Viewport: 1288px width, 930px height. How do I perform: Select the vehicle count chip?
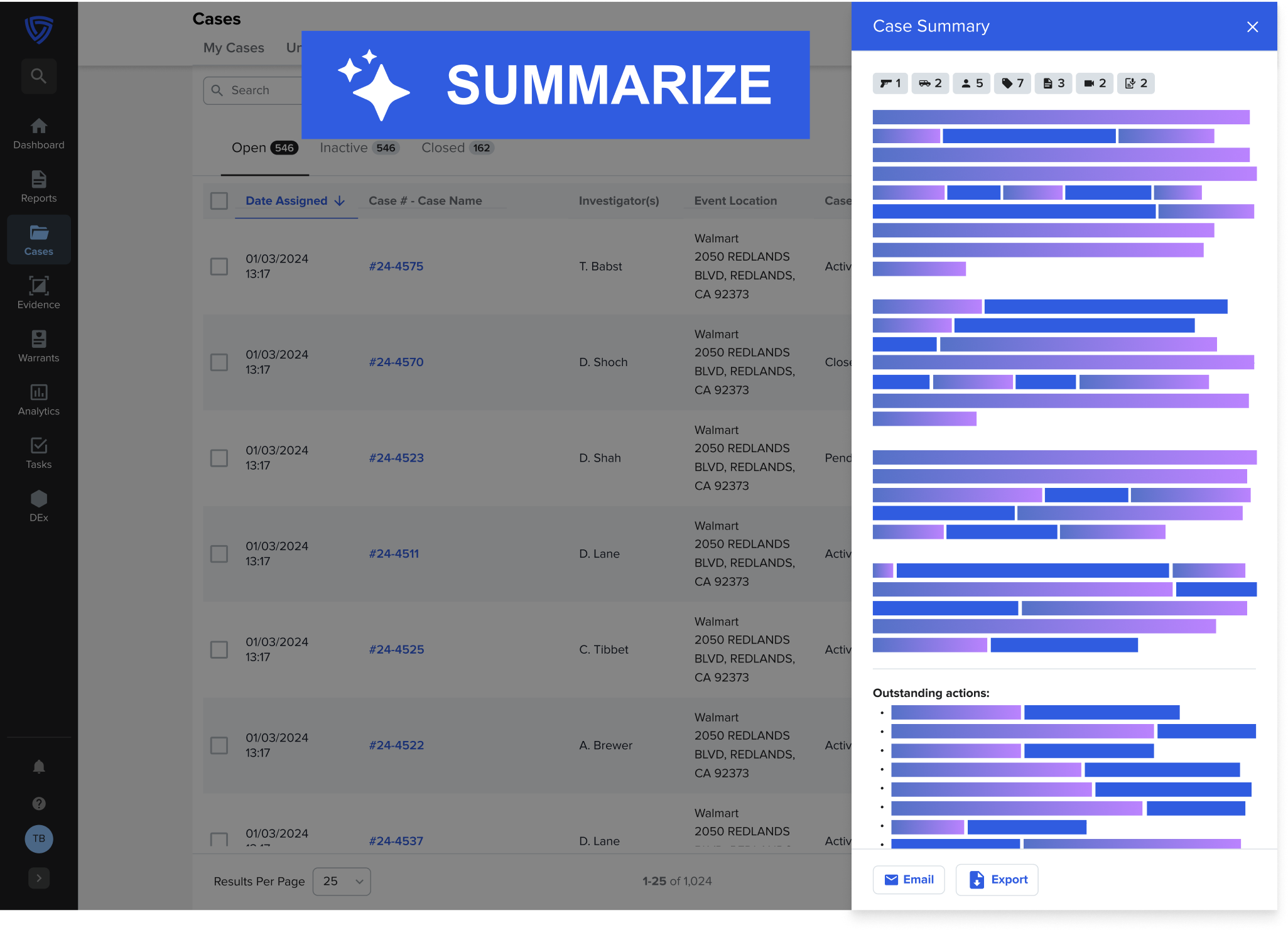tap(931, 84)
